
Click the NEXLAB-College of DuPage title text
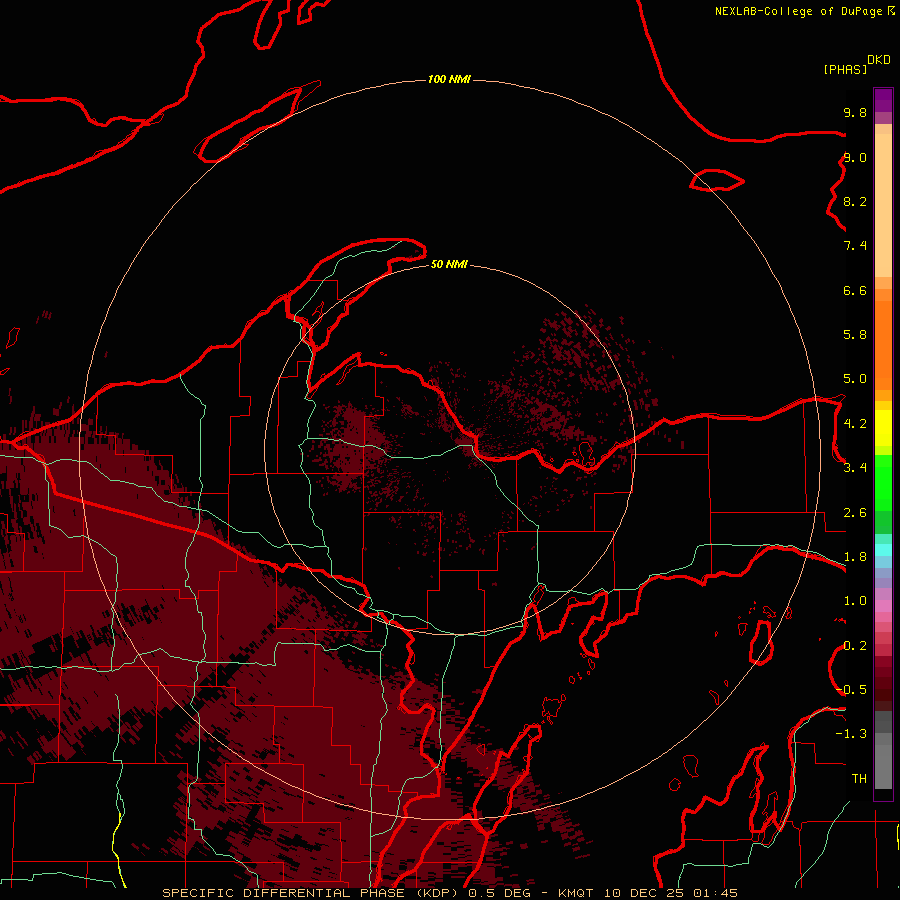[798, 11]
